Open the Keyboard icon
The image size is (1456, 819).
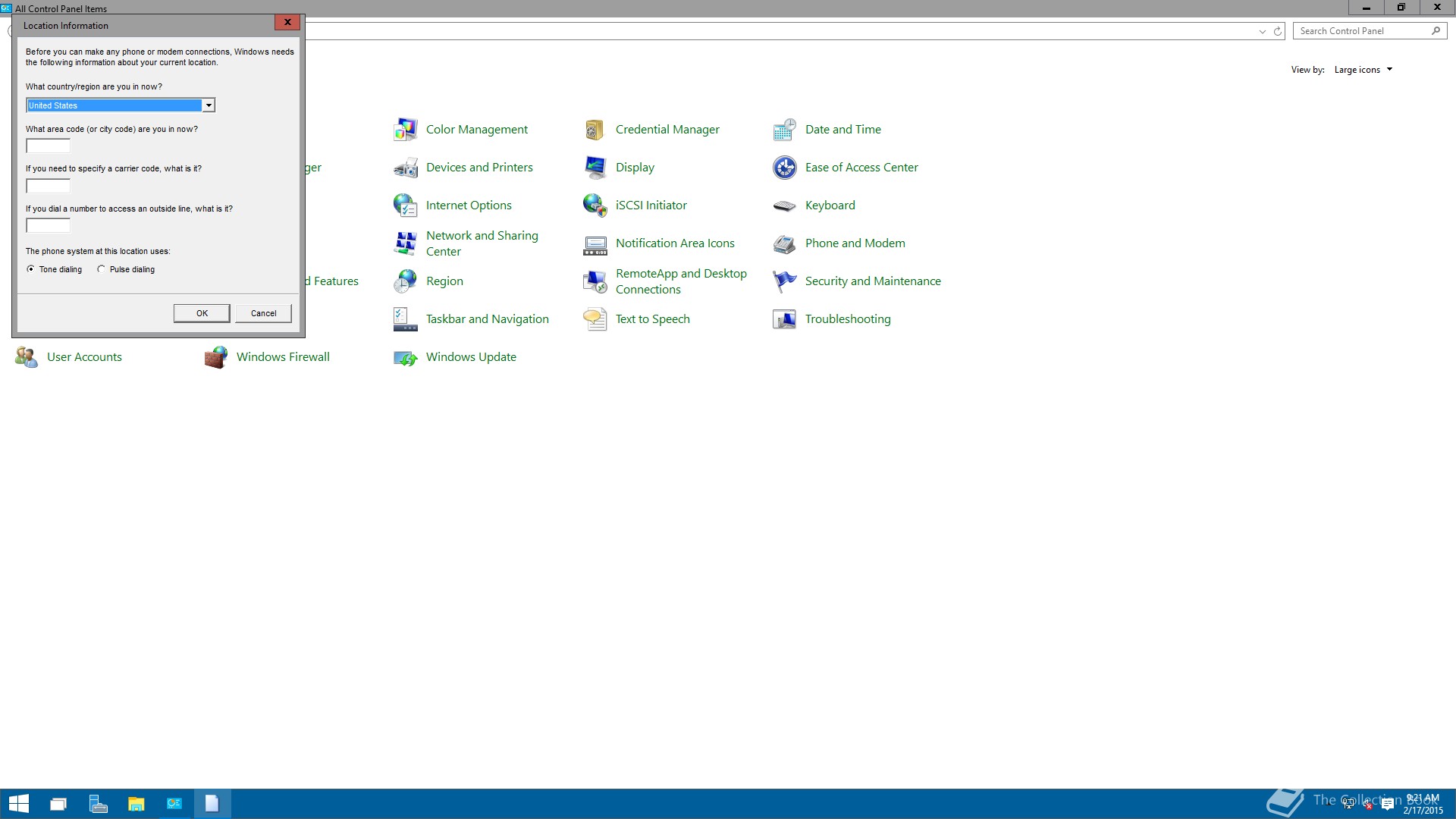784,206
